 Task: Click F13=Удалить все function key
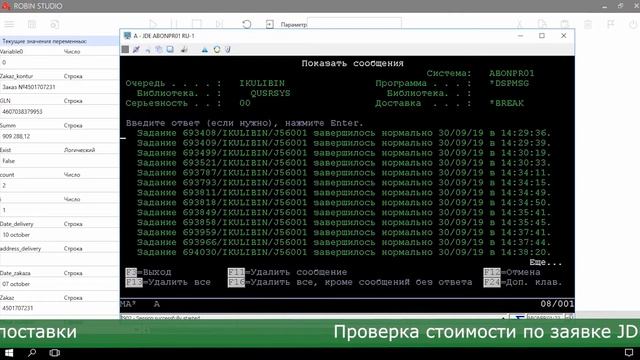[168, 282]
